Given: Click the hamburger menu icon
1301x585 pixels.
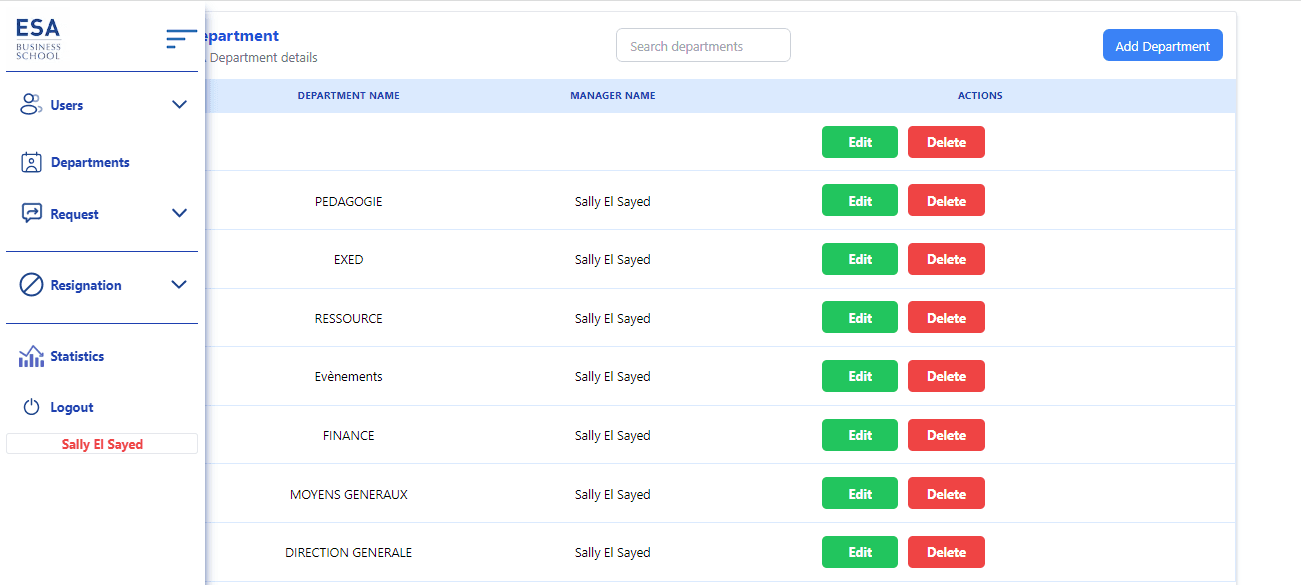Looking at the screenshot, I should click(x=181, y=39).
